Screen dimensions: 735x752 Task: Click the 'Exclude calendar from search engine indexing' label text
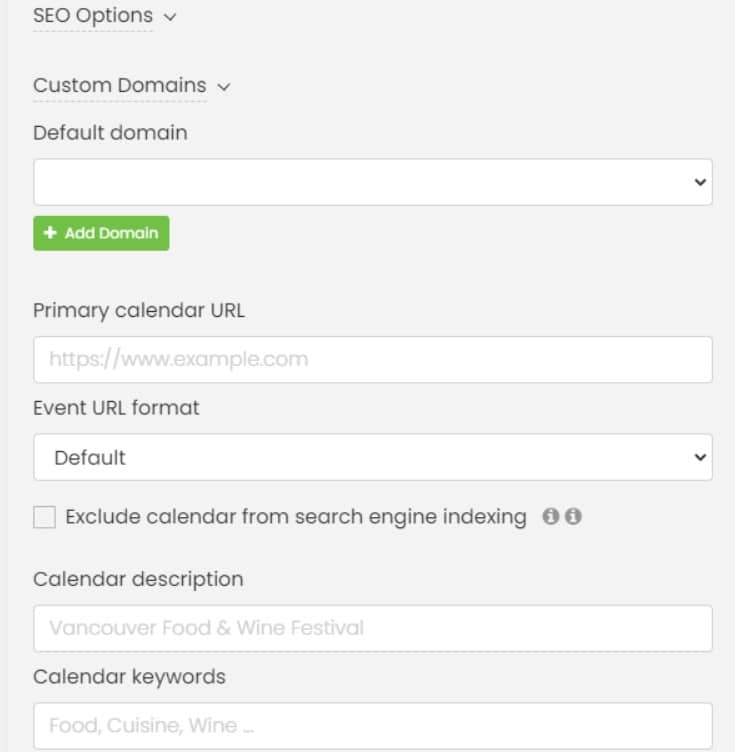click(x=295, y=517)
